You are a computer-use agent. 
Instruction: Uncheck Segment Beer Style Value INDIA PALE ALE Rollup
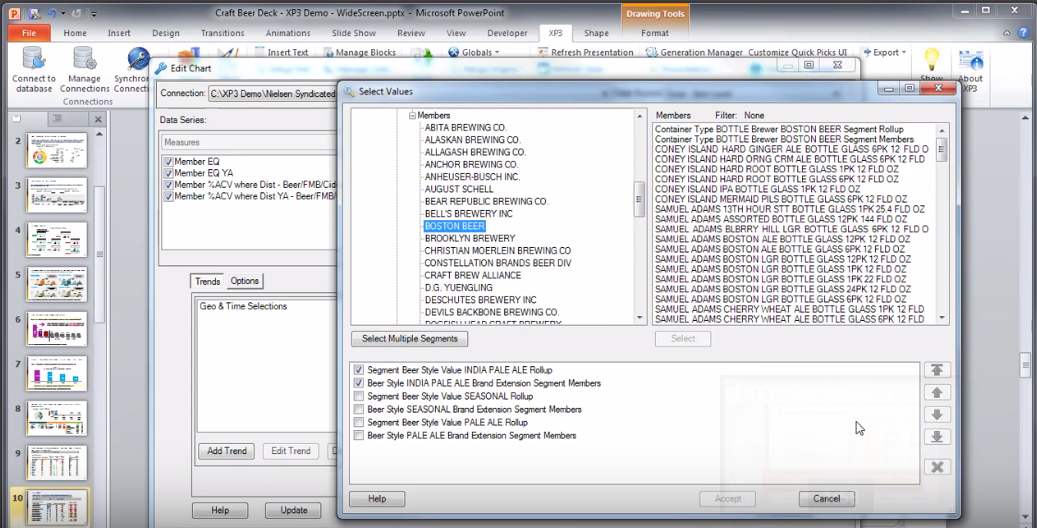tap(358, 370)
